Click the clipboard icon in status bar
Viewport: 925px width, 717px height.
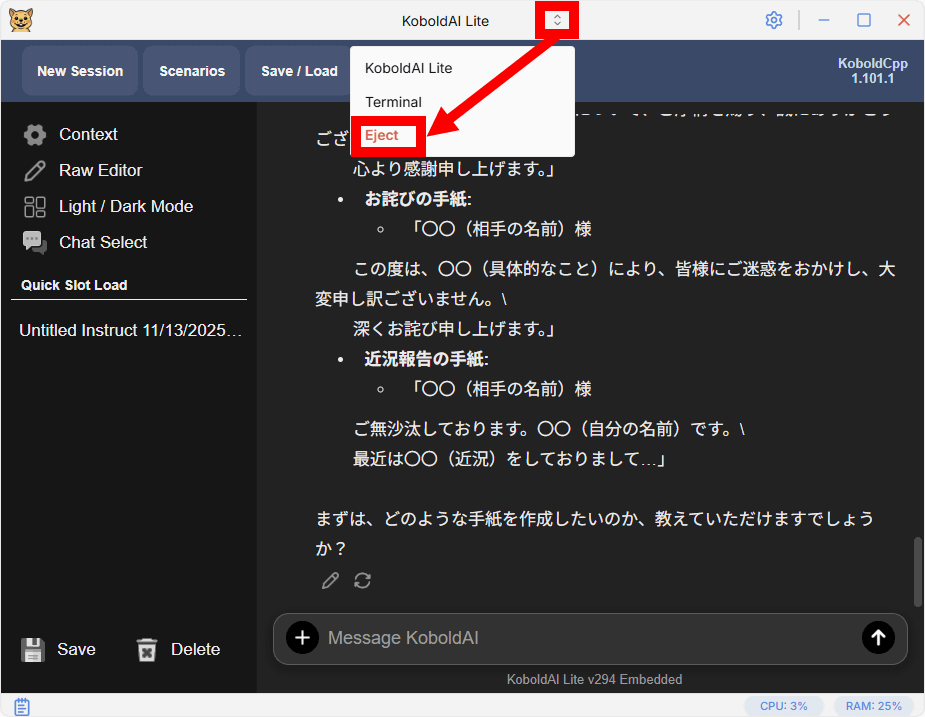[x=21, y=706]
